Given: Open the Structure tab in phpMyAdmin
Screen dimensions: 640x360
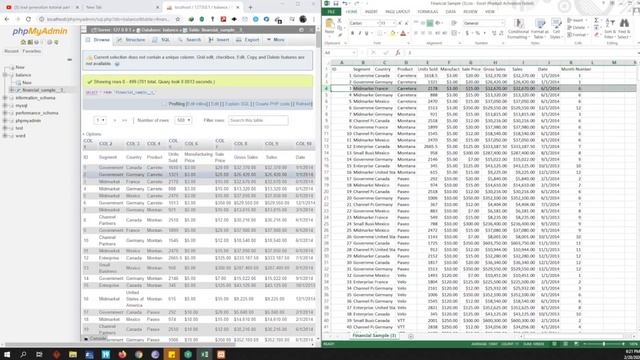Looking at the screenshot, I should pos(131,40).
